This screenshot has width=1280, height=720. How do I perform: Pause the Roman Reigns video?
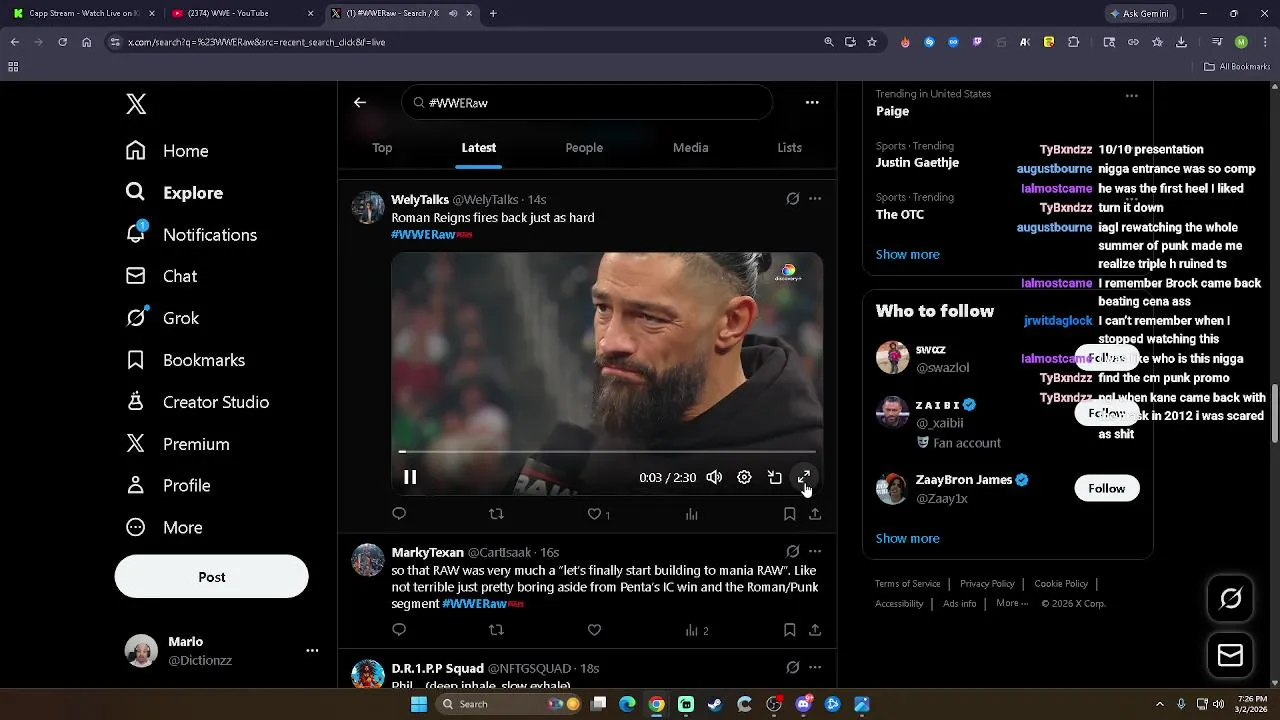click(410, 478)
